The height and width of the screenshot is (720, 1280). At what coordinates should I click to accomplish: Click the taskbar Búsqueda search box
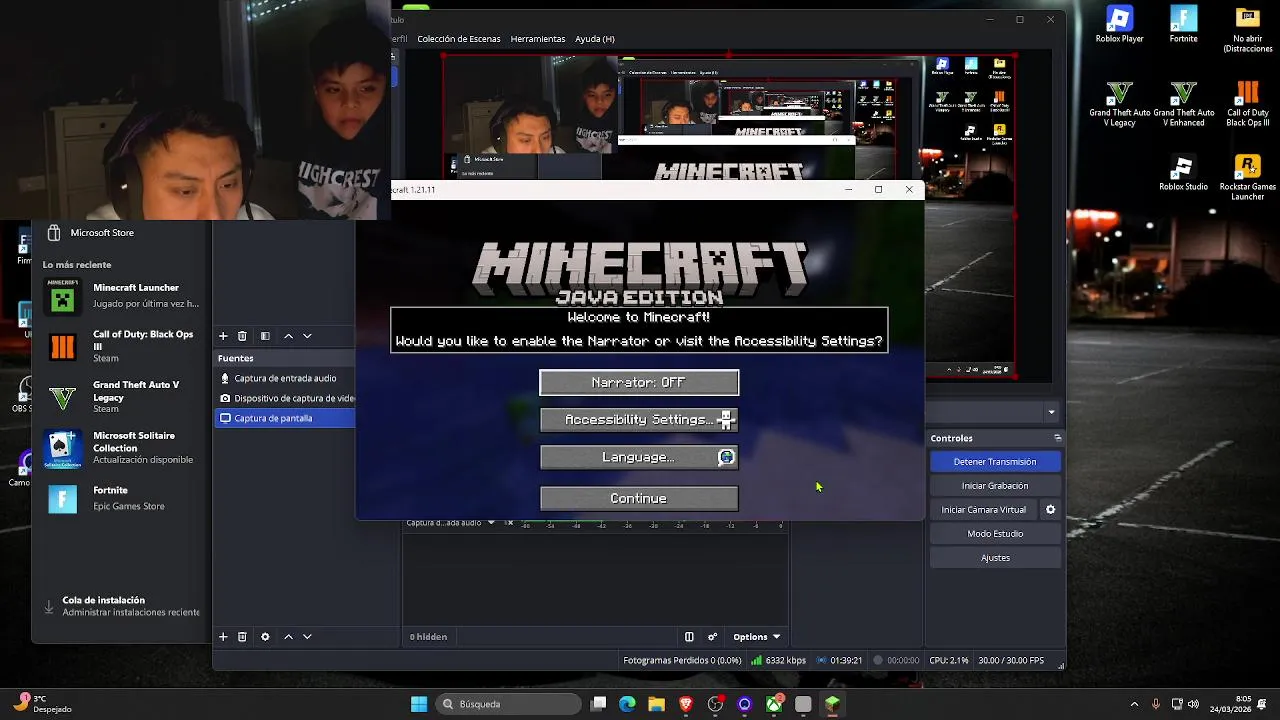[509, 704]
